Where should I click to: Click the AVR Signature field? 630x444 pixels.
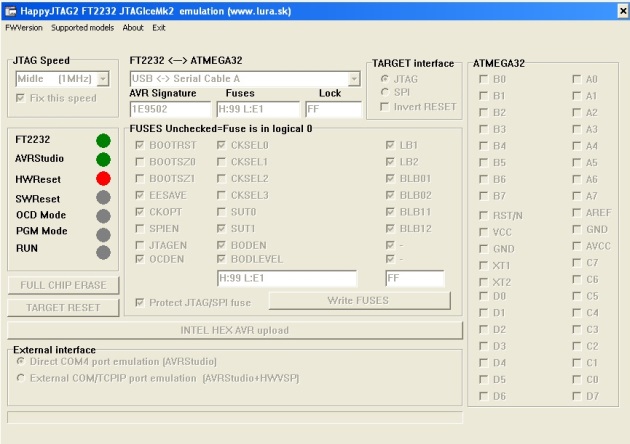click(170, 109)
